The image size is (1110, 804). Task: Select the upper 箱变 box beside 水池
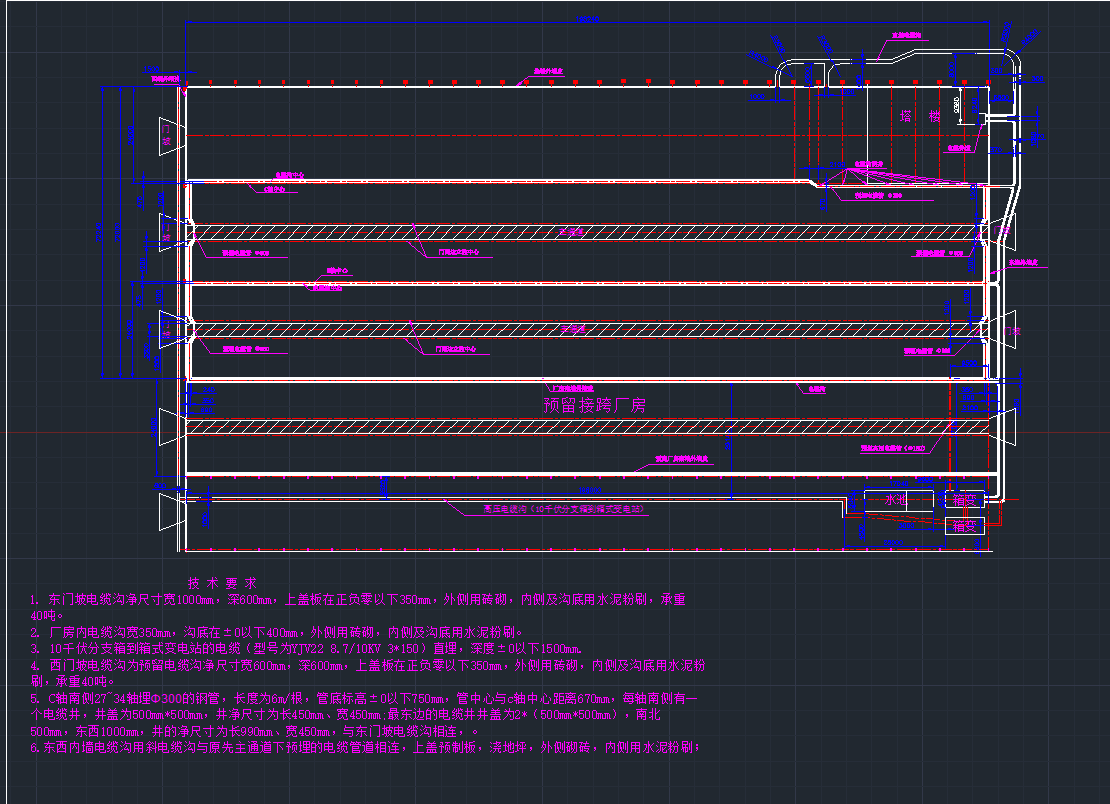[964, 500]
